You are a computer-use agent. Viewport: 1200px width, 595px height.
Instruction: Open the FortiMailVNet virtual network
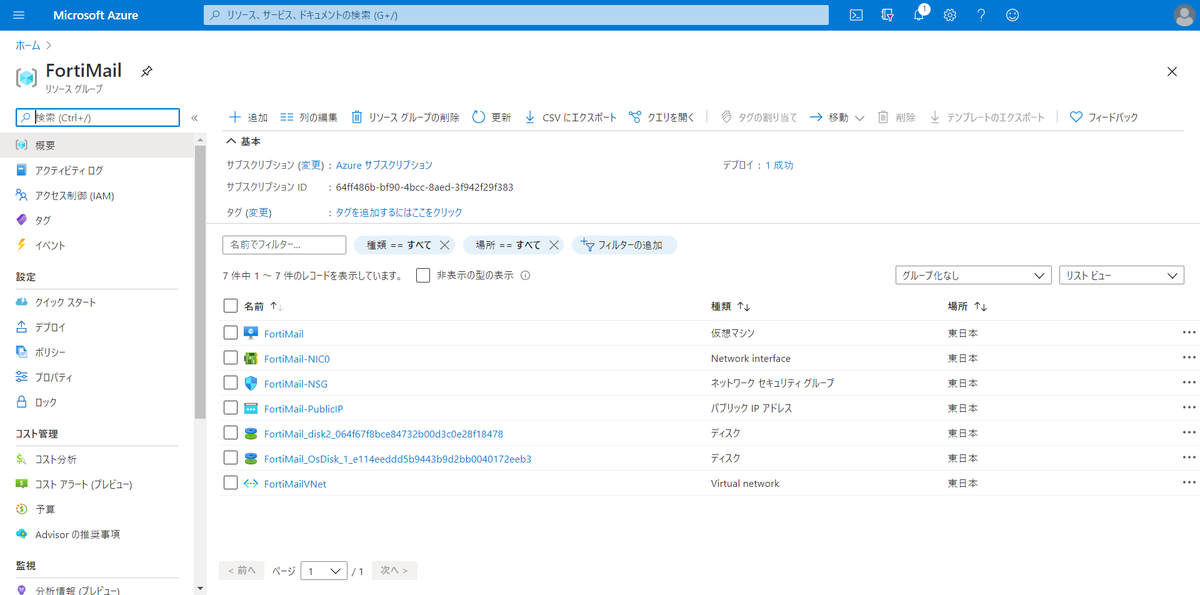tap(295, 484)
